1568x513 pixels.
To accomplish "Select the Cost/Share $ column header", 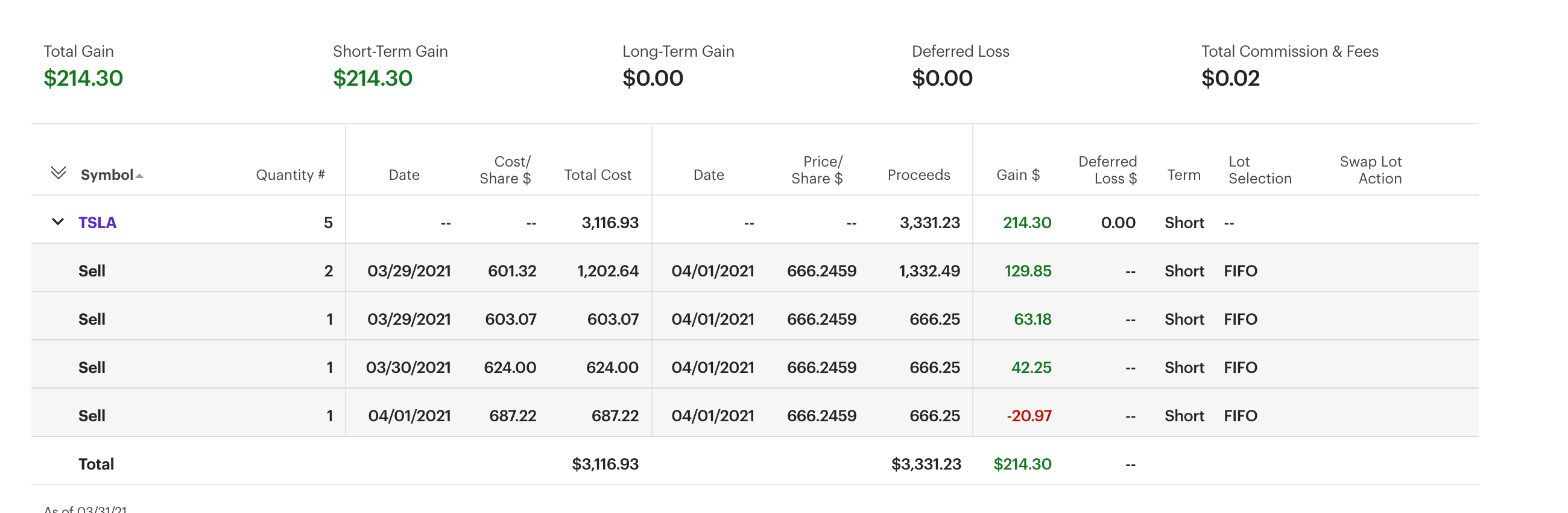I will (x=505, y=170).
